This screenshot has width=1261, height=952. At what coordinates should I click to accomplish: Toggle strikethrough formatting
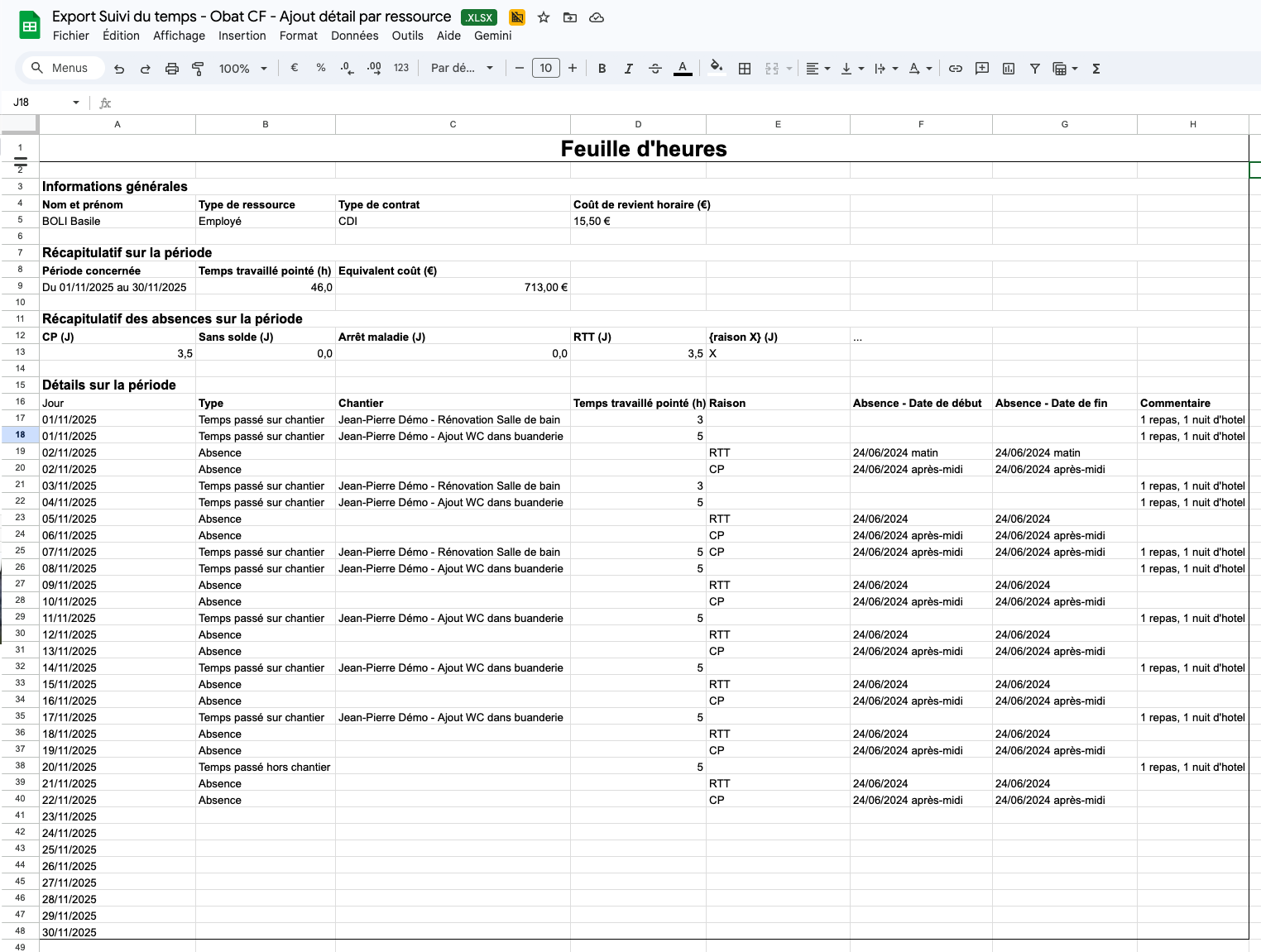pyautogui.click(x=654, y=69)
